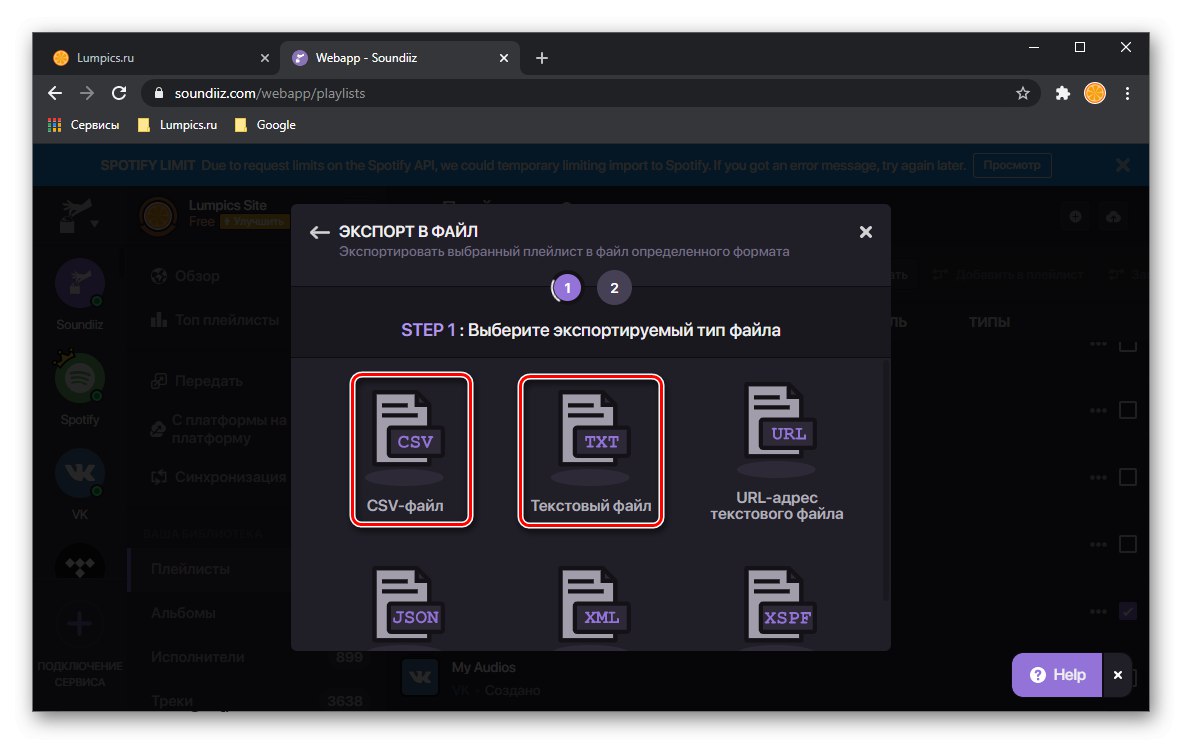Choose the TXT text file format
The width and height of the screenshot is (1182, 744).
[590, 450]
